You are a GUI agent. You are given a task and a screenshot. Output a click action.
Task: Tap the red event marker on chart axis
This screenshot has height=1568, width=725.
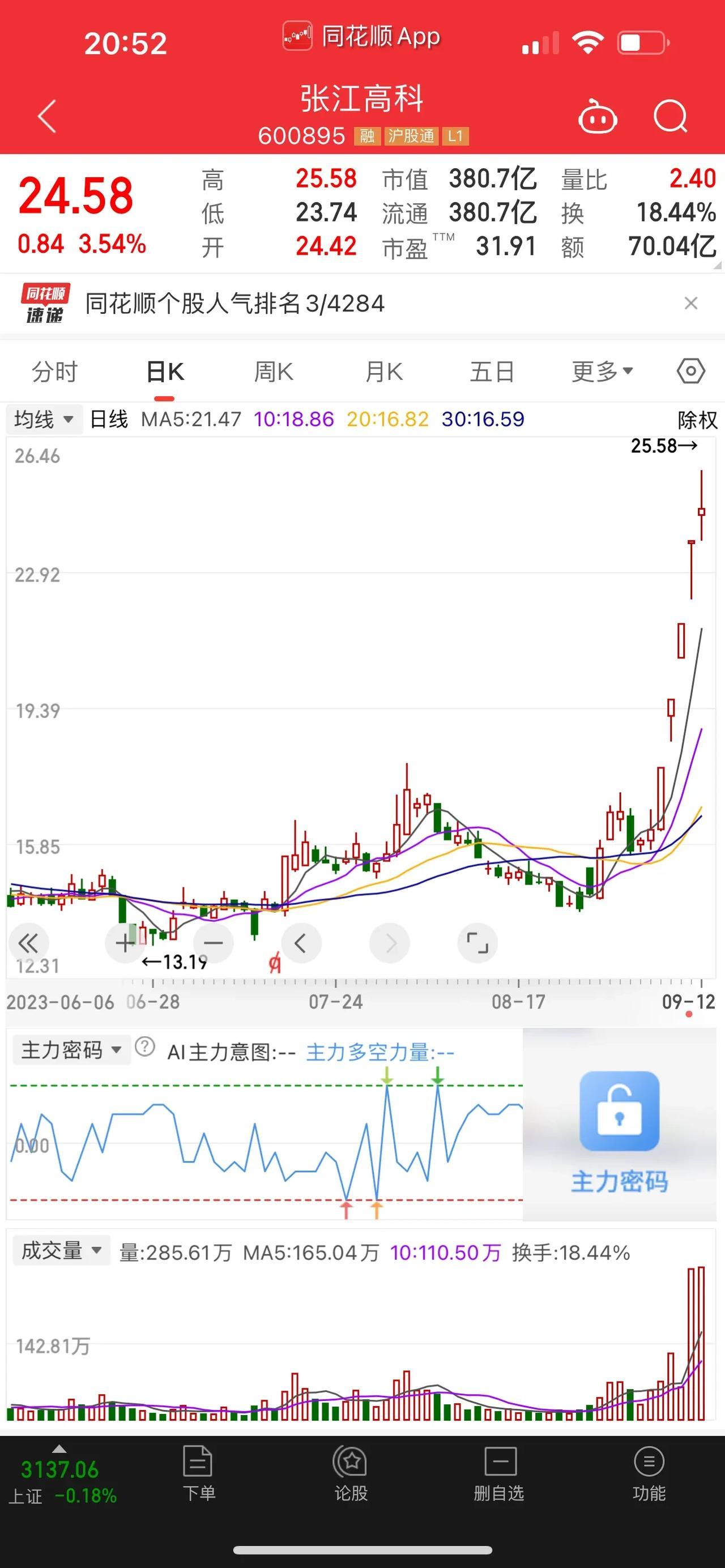coord(275,964)
